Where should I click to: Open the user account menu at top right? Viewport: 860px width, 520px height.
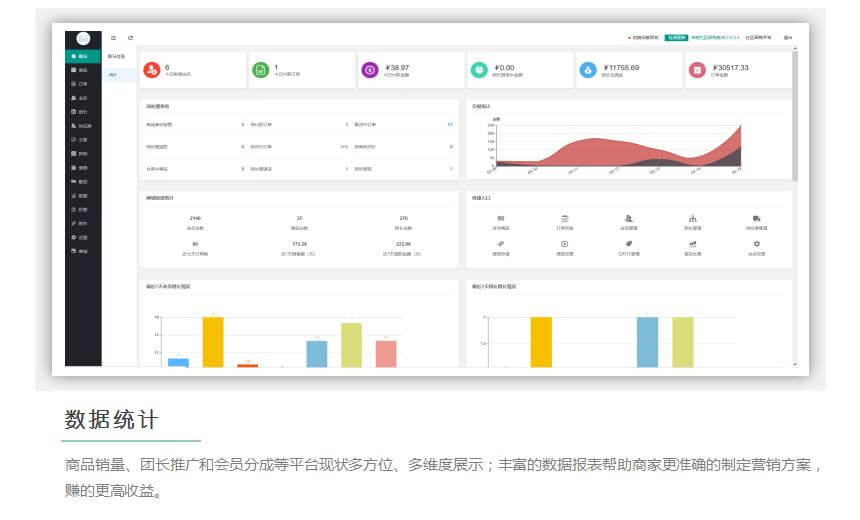[788, 37]
